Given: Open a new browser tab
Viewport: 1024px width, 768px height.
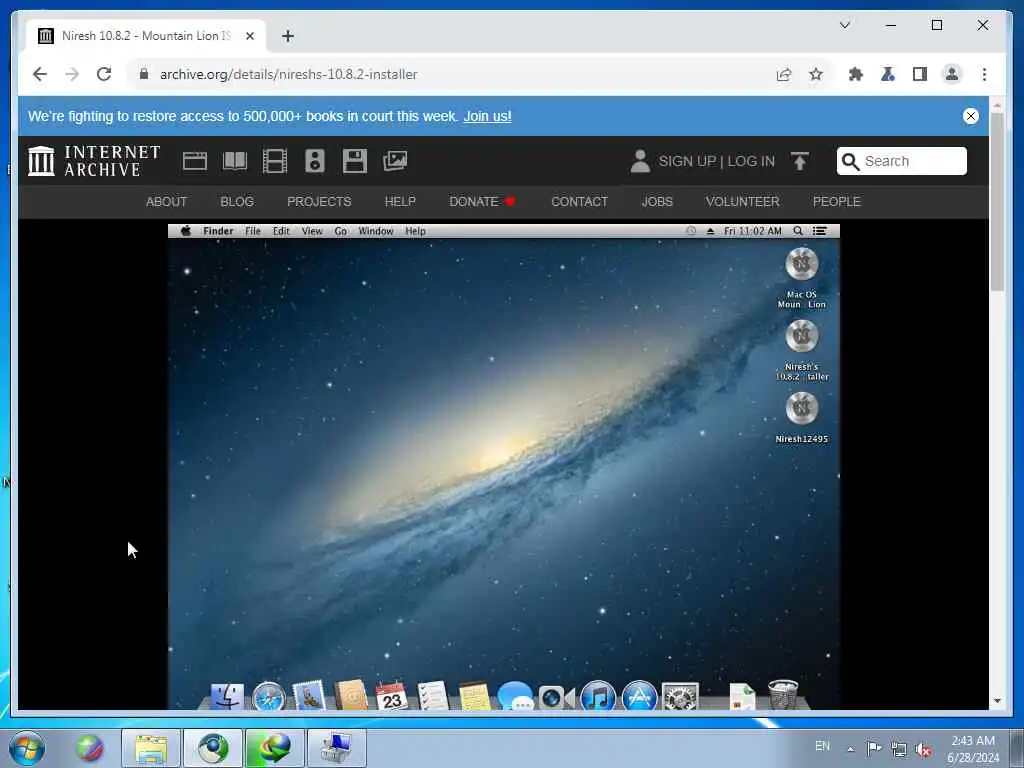Looking at the screenshot, I should [x=288, y=36].
